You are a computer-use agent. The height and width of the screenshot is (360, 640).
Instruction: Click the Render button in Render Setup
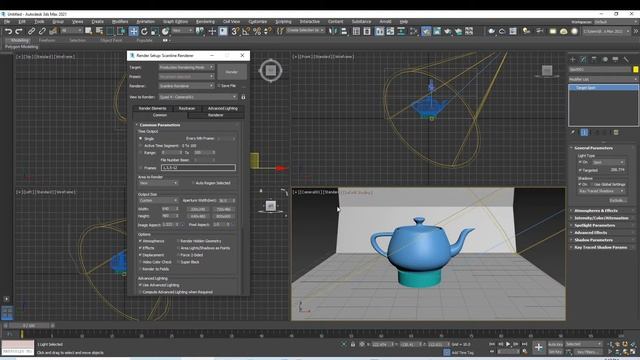[231, 72]
